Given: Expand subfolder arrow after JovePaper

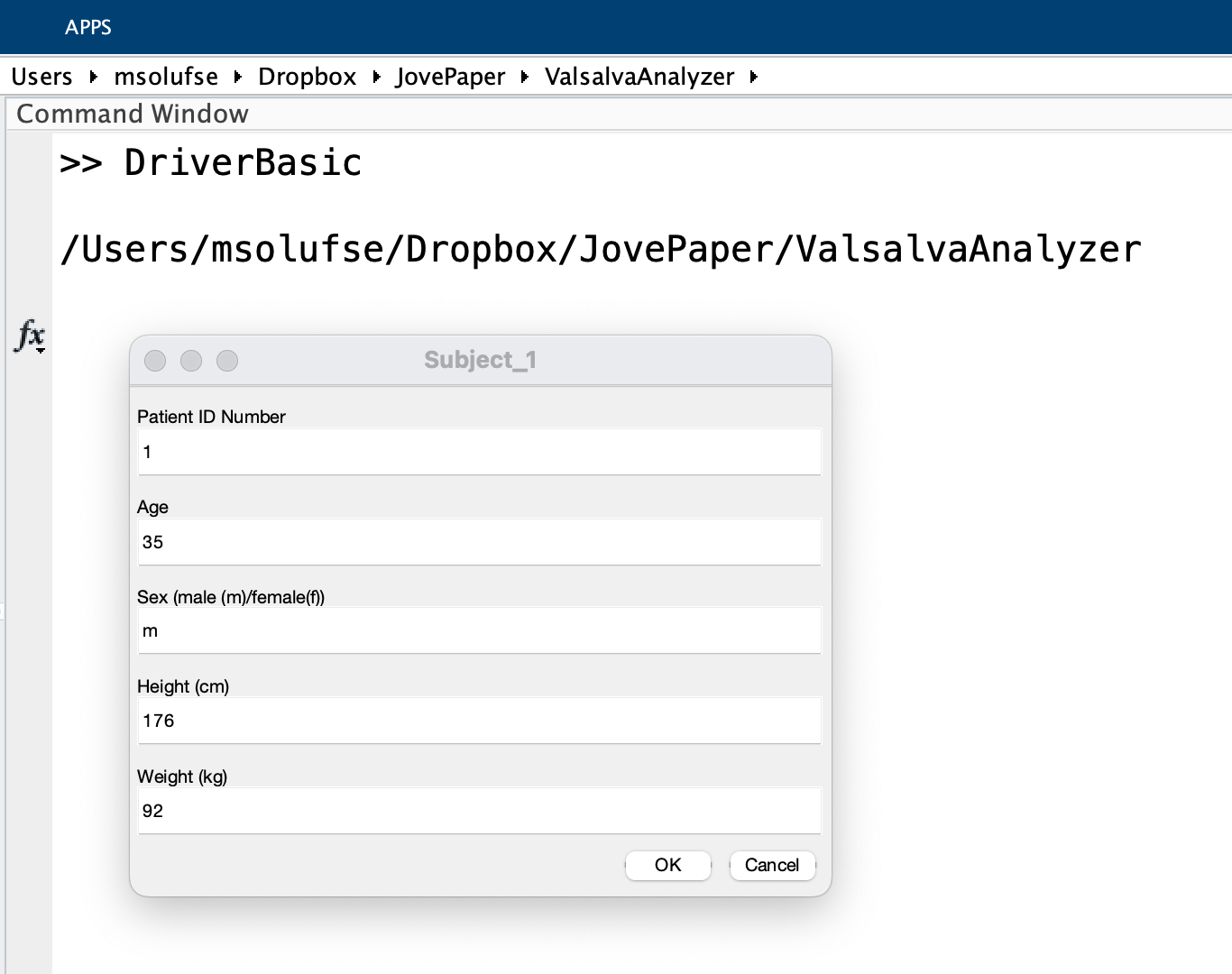Looking at the screenshot, I should tap(525, 77).
